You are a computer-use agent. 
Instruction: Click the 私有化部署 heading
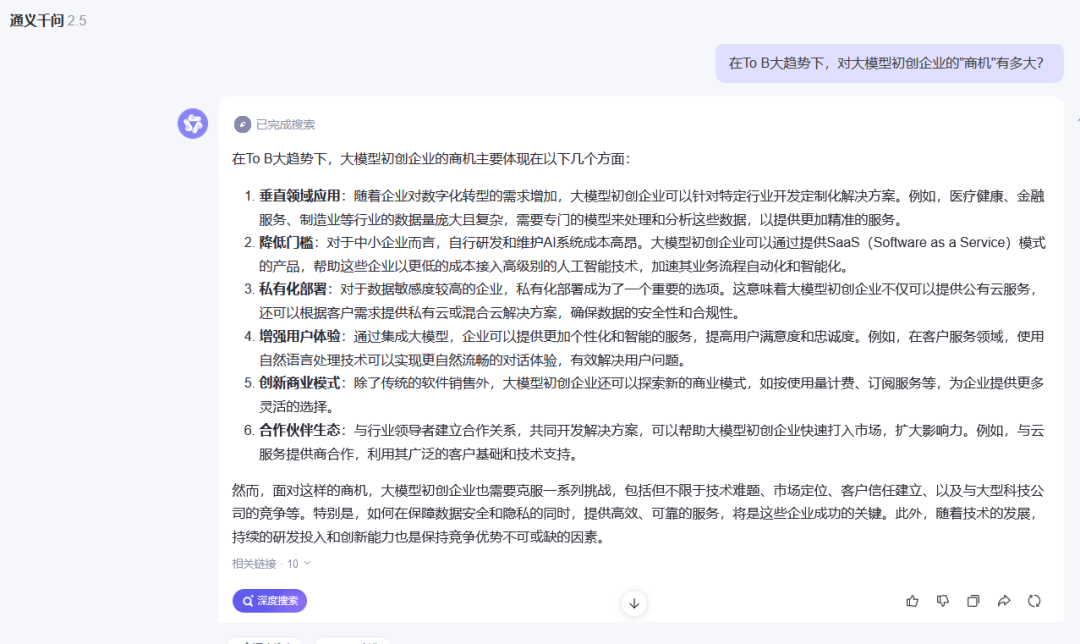[293, 289]
